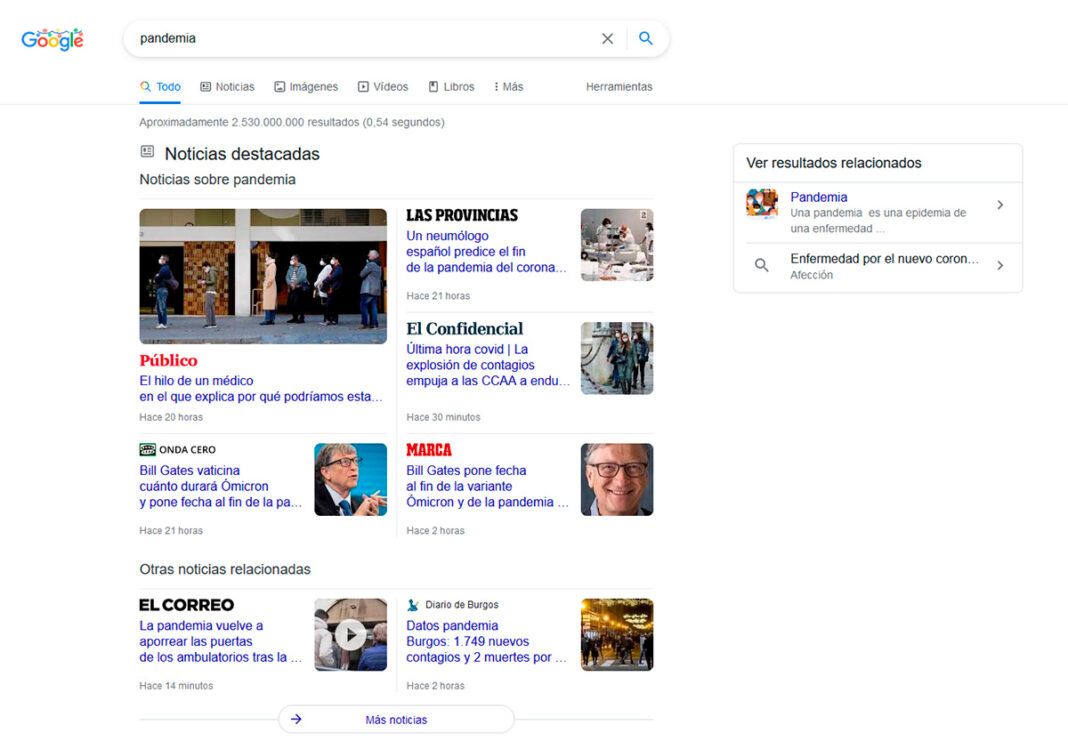Switch to the Imágenes tab
The width and height of the screenshot is (1068, 749).
tap(306, 87)
